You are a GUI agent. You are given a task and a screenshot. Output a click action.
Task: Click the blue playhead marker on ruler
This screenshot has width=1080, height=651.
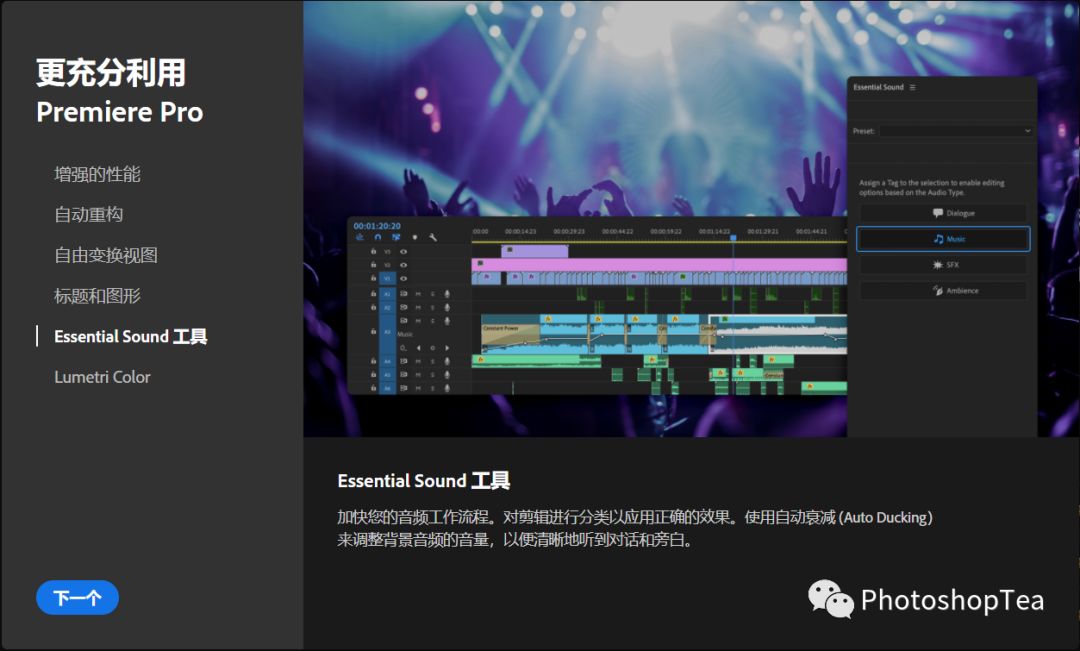click(x=734, y=238)
